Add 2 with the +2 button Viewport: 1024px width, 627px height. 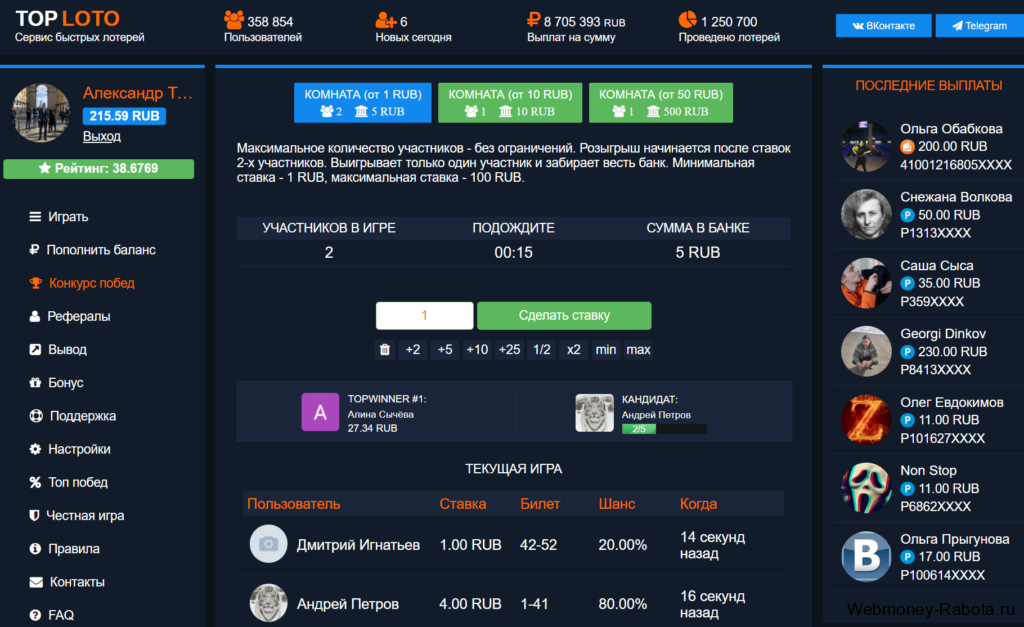413,349
